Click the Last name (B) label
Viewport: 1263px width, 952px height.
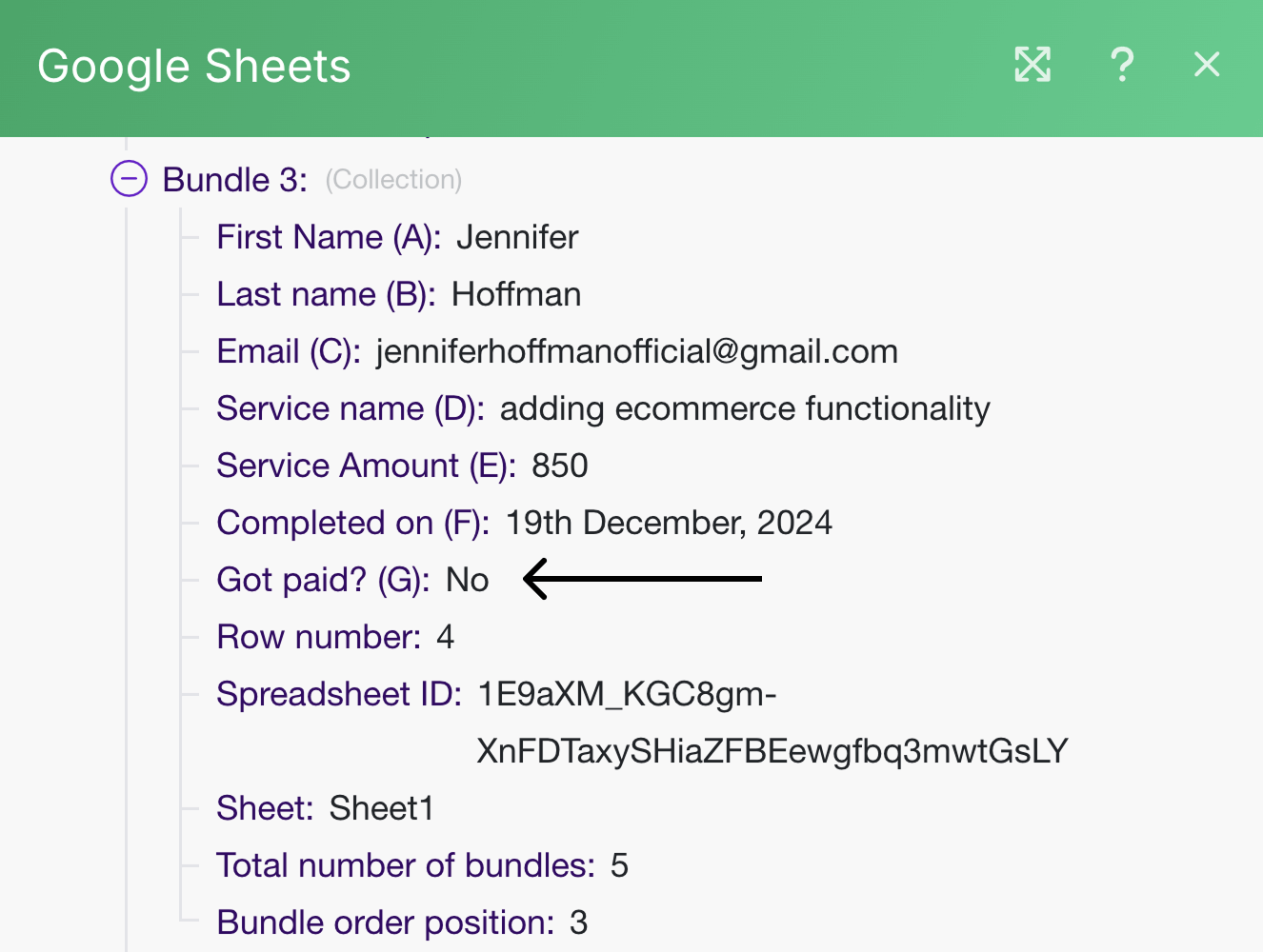[x=325, y=294]
